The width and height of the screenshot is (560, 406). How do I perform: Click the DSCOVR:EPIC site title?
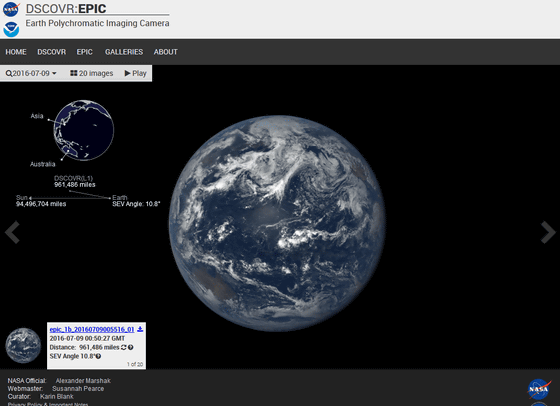point(66,9)
